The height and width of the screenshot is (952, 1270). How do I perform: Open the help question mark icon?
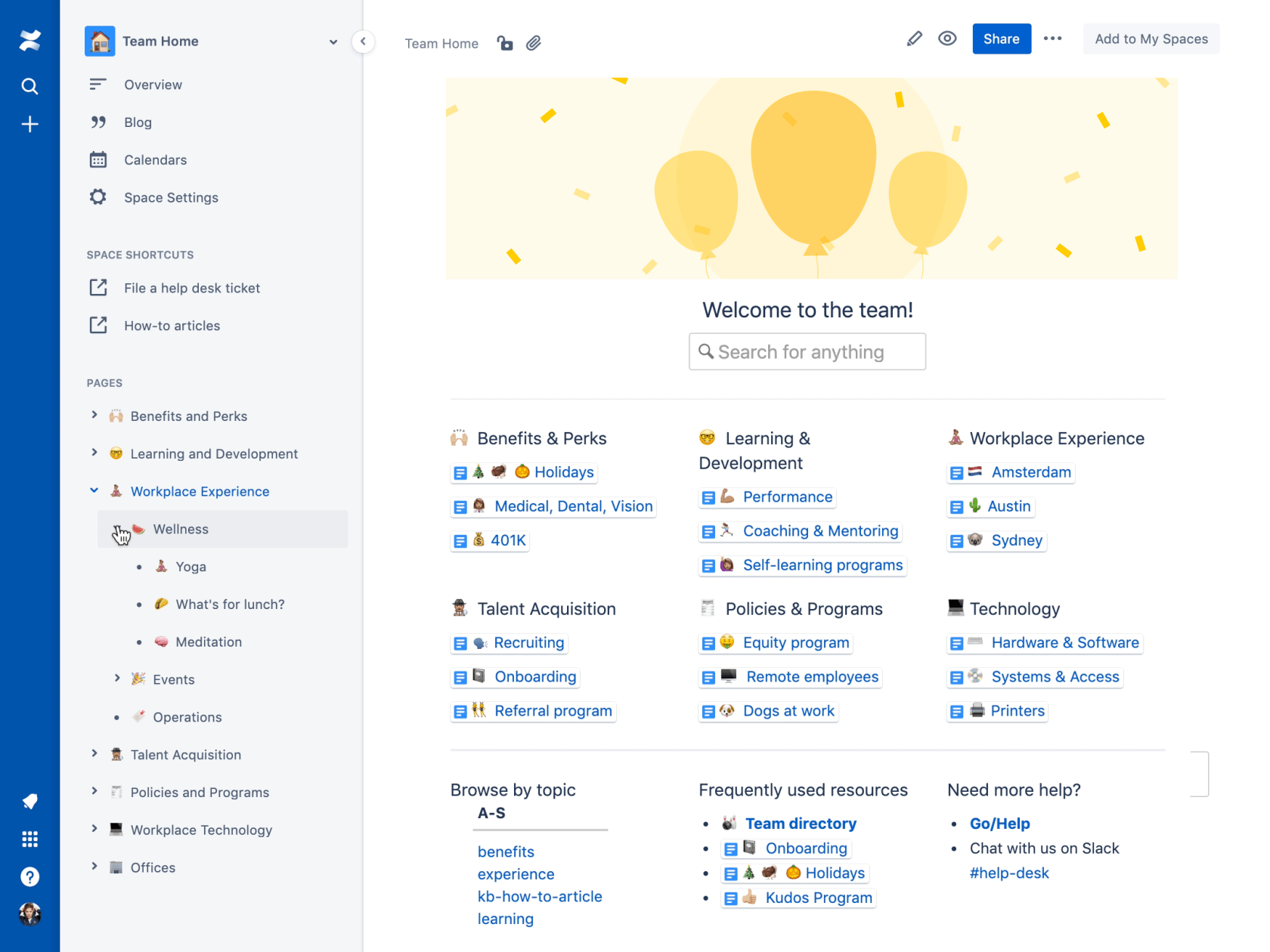click(29, 876)
